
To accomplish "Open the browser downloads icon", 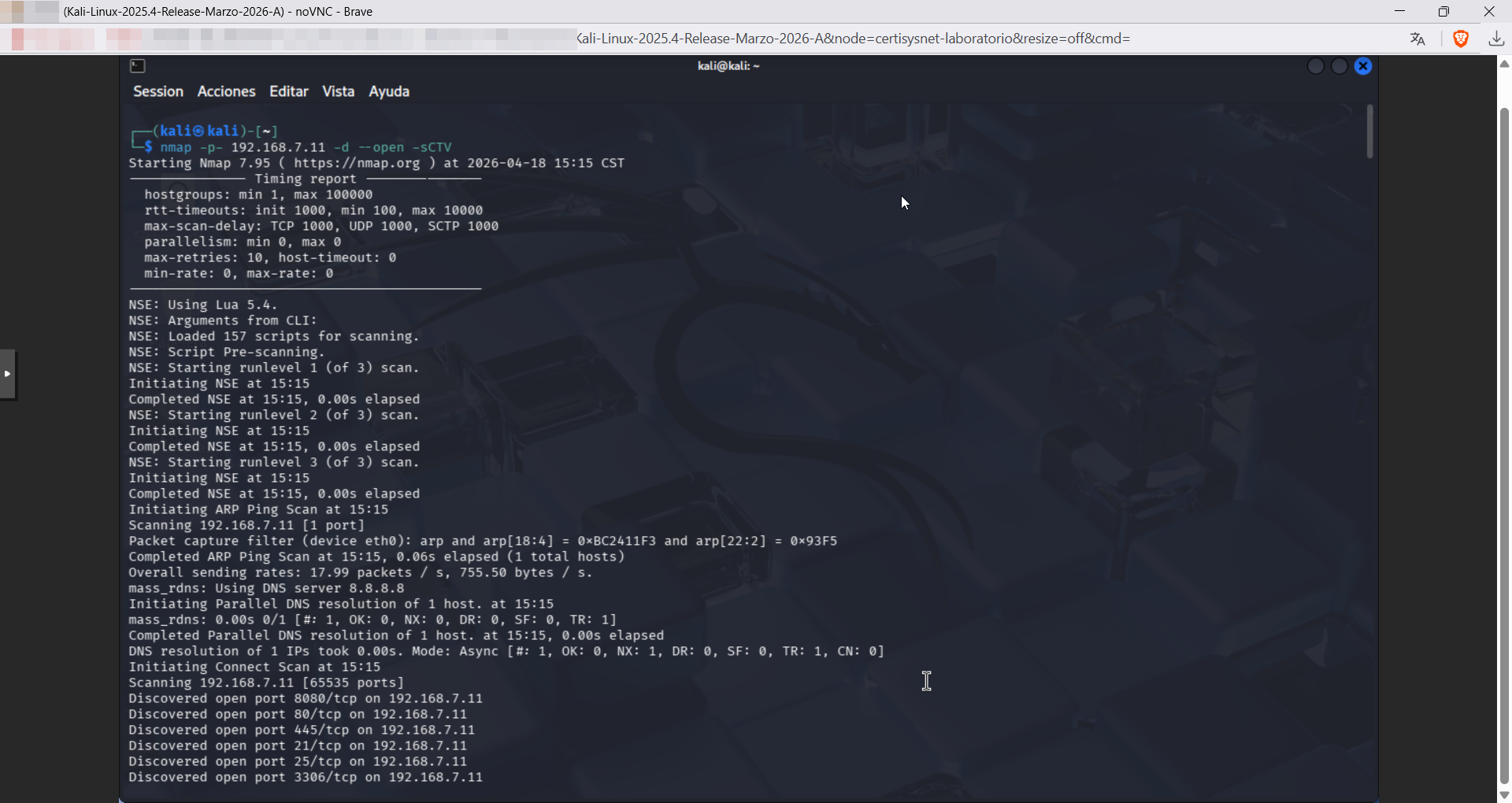I will 1496,39.
